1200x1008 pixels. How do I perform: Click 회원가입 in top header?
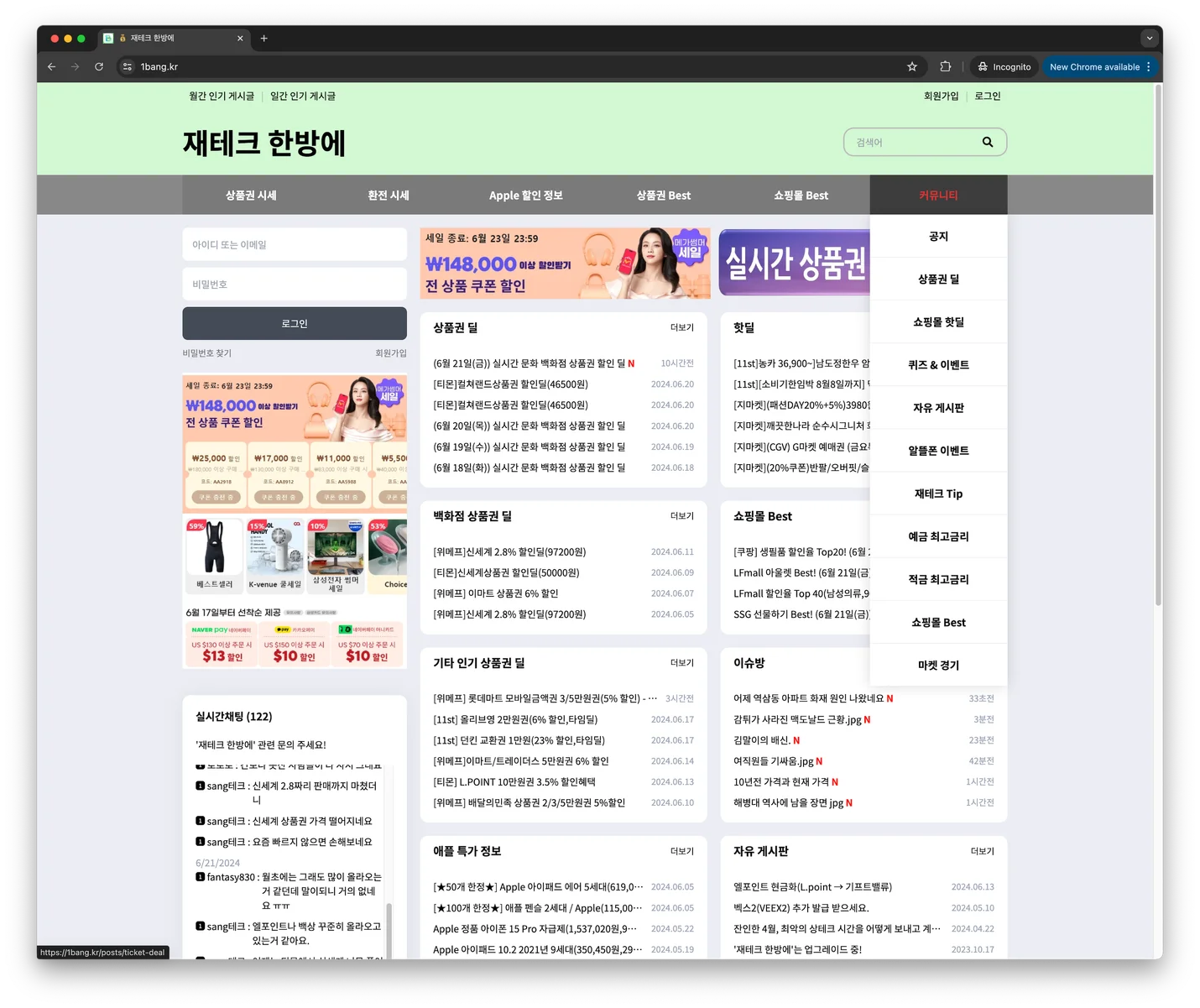[x=941, y=96]
